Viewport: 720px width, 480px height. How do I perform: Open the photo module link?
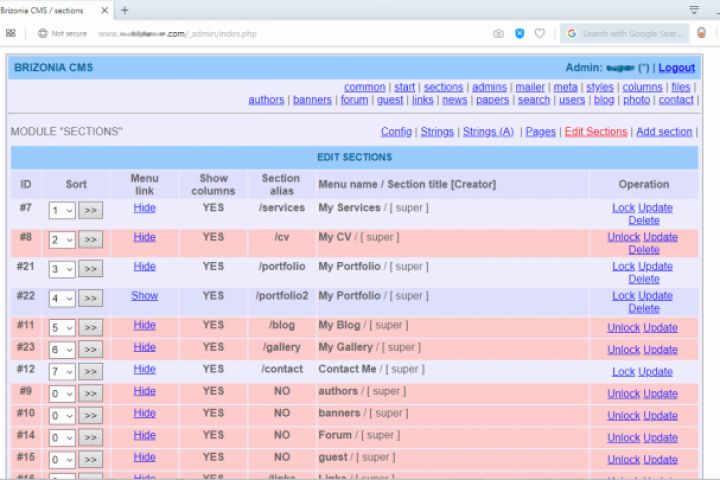(x=636, y=100)
